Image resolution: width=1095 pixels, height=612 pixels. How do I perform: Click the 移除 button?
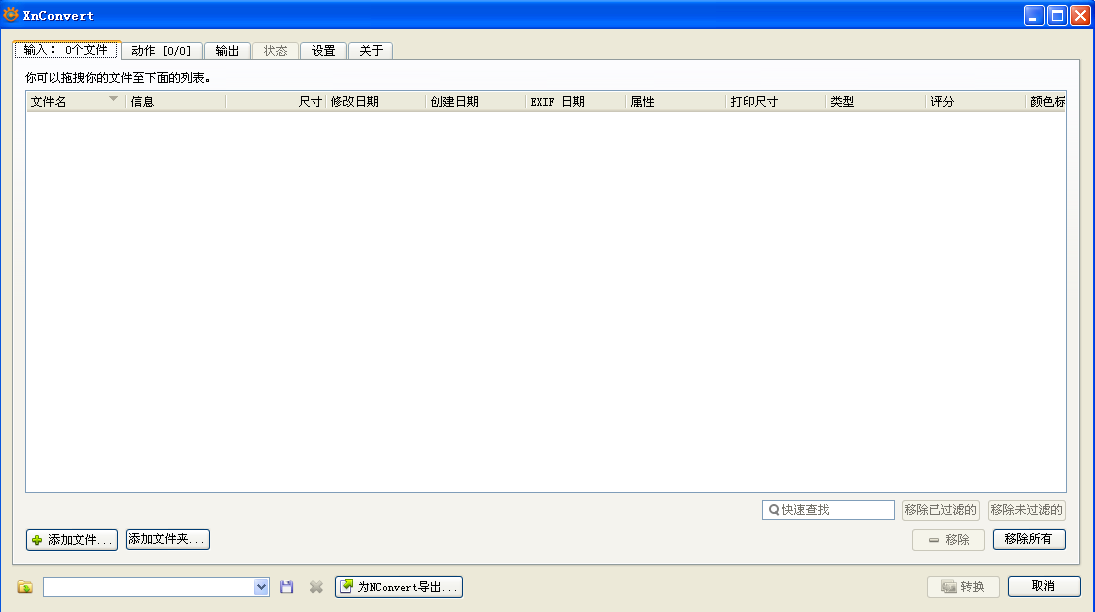948,540
